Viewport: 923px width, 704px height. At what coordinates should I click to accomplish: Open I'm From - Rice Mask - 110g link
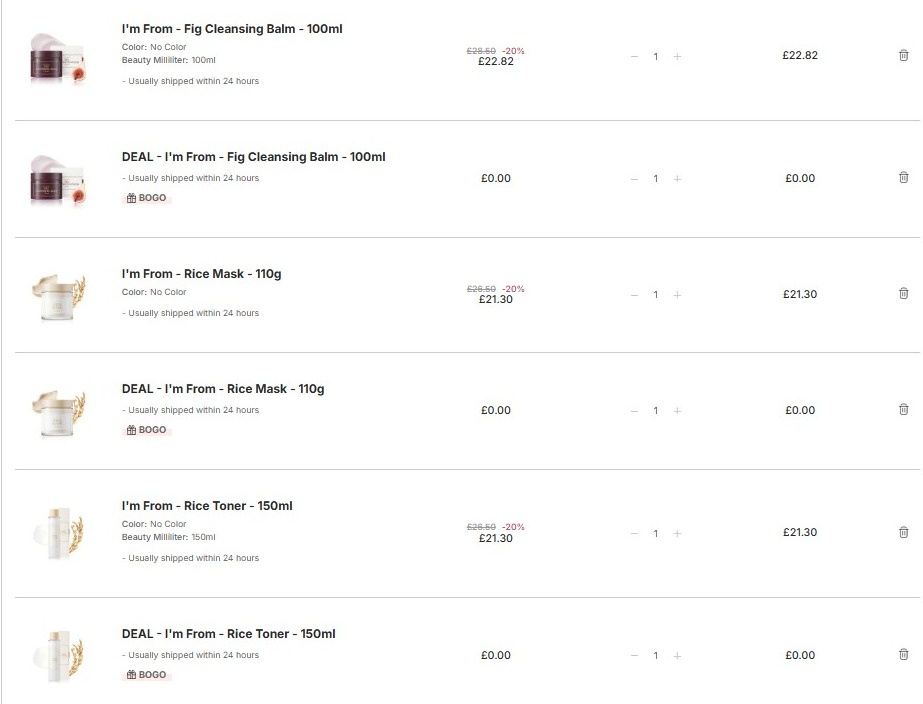tap(201, 274)
